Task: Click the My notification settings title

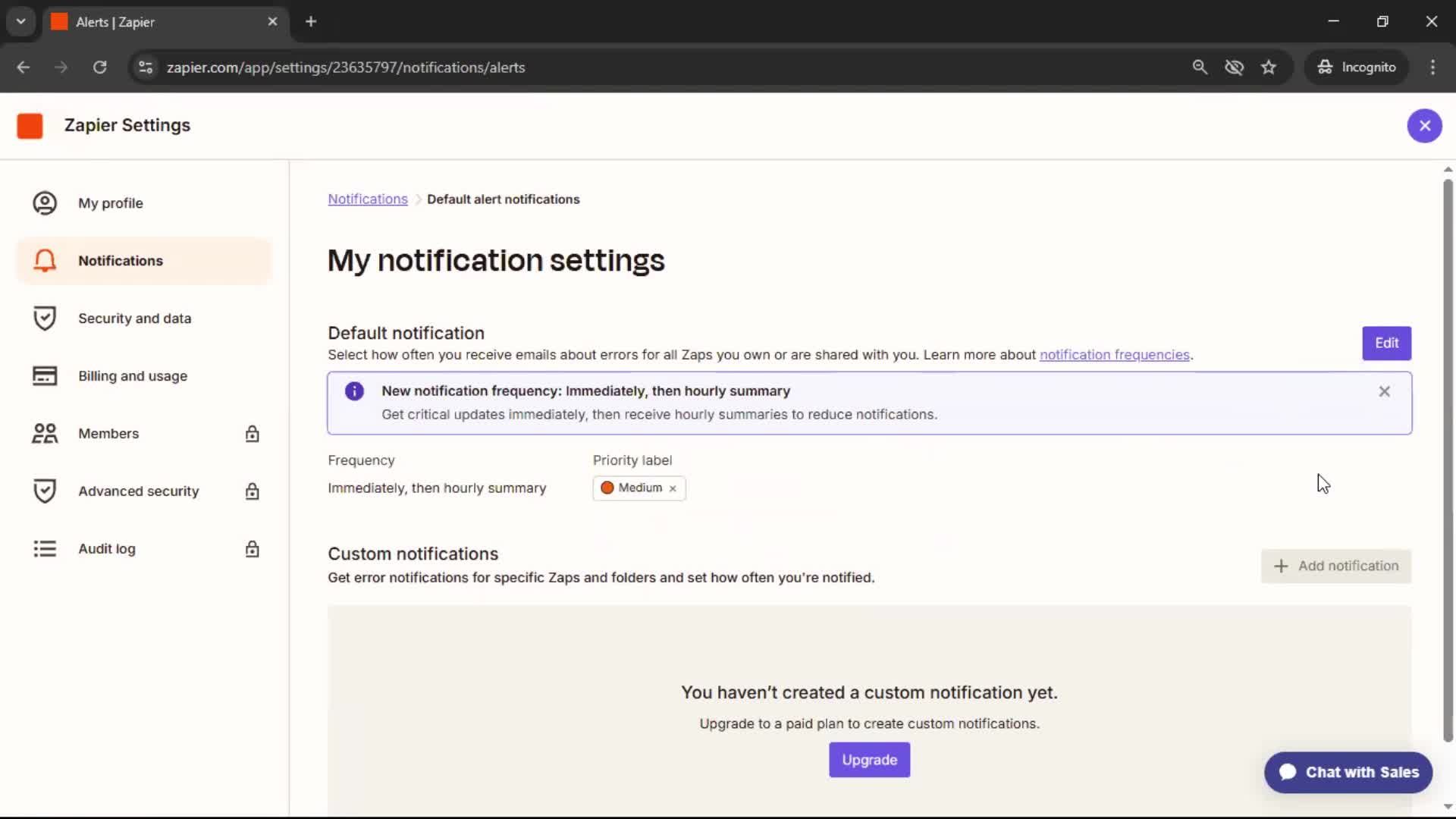Action: coord(496,261)
